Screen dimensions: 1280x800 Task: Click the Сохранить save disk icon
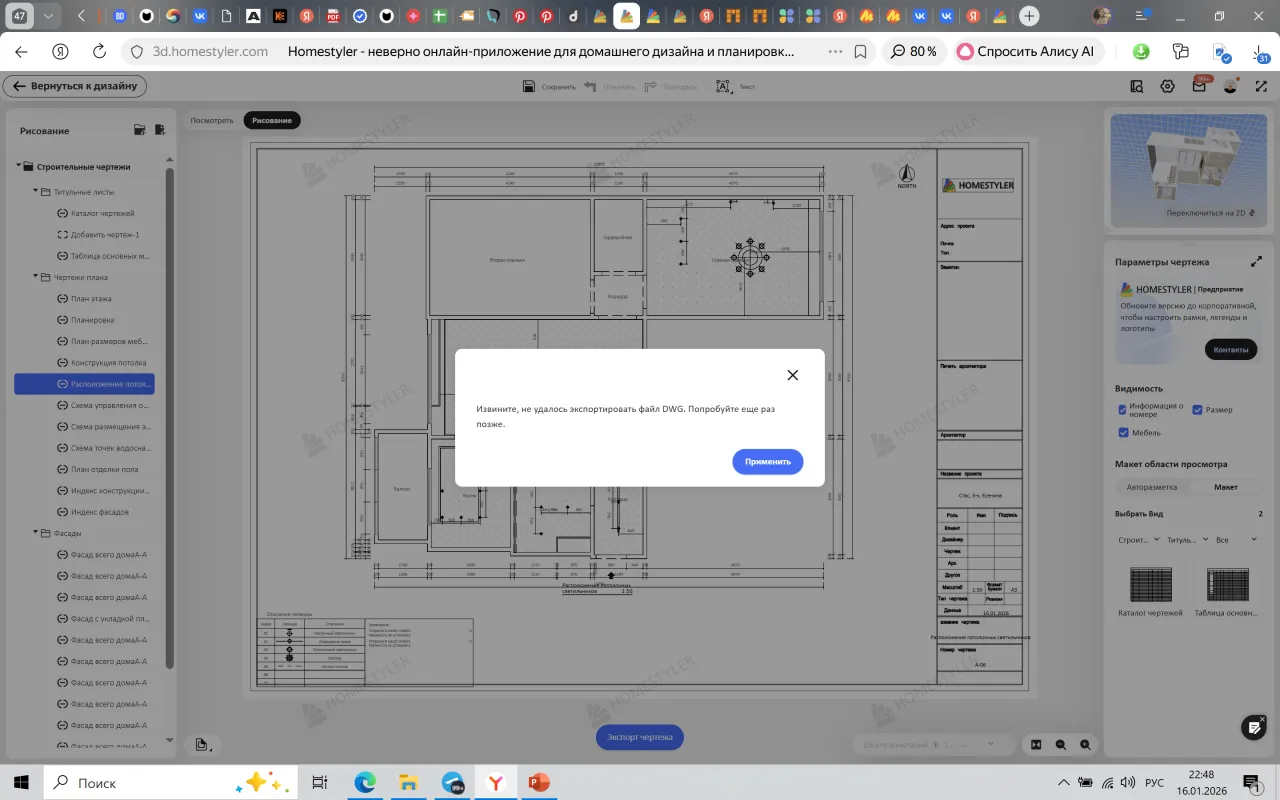(529, 87)
